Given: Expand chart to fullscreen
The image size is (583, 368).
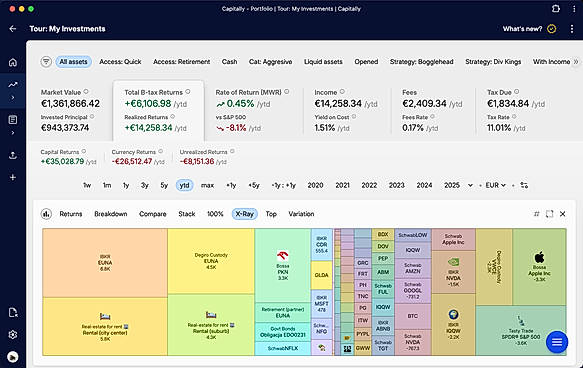Looking at the screenshot, I should pyautogui.click(x=550, y=214).
